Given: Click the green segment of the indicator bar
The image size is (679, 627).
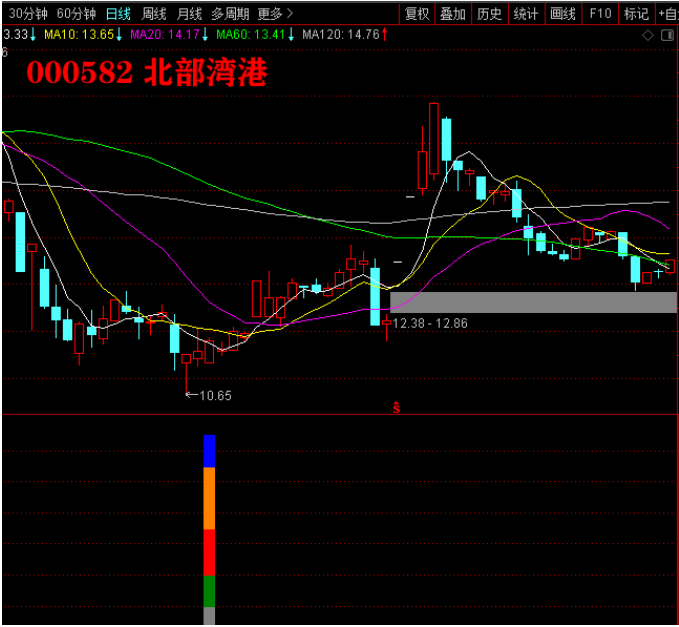Looking at the screenshot, I should [209, 591].
